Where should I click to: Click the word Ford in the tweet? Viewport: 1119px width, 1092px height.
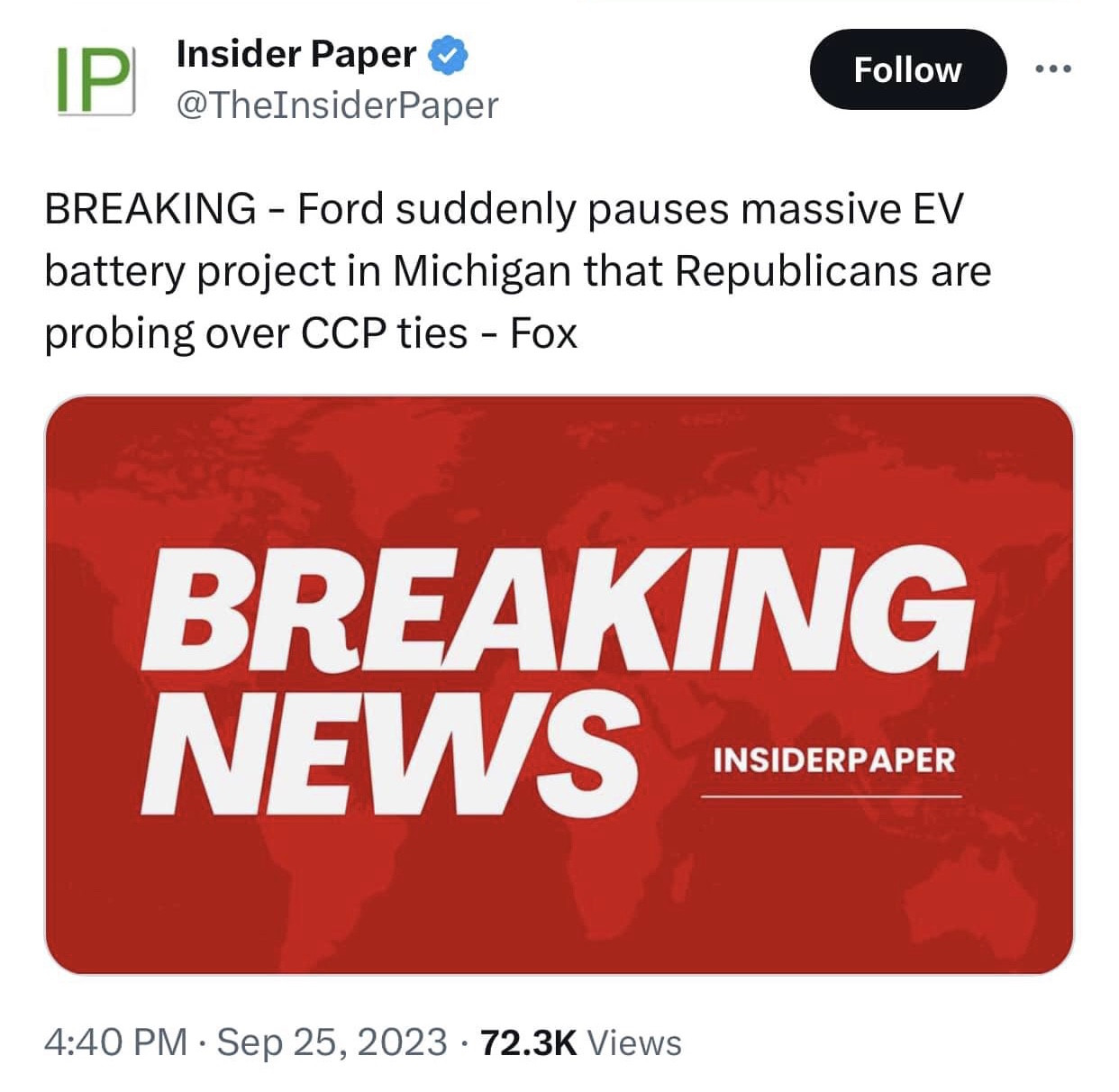click(x=340, y=209)
